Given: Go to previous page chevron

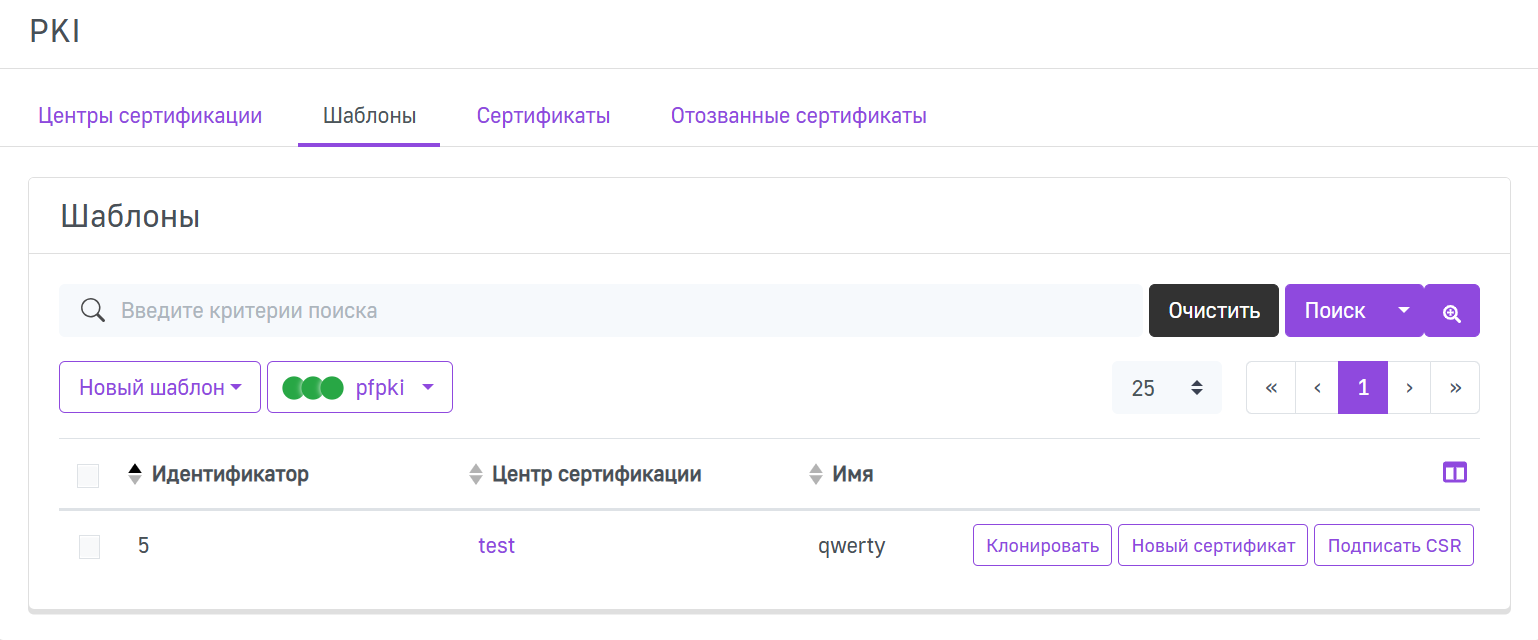Looking at the screenshot, I should [x=1317, y=388].
